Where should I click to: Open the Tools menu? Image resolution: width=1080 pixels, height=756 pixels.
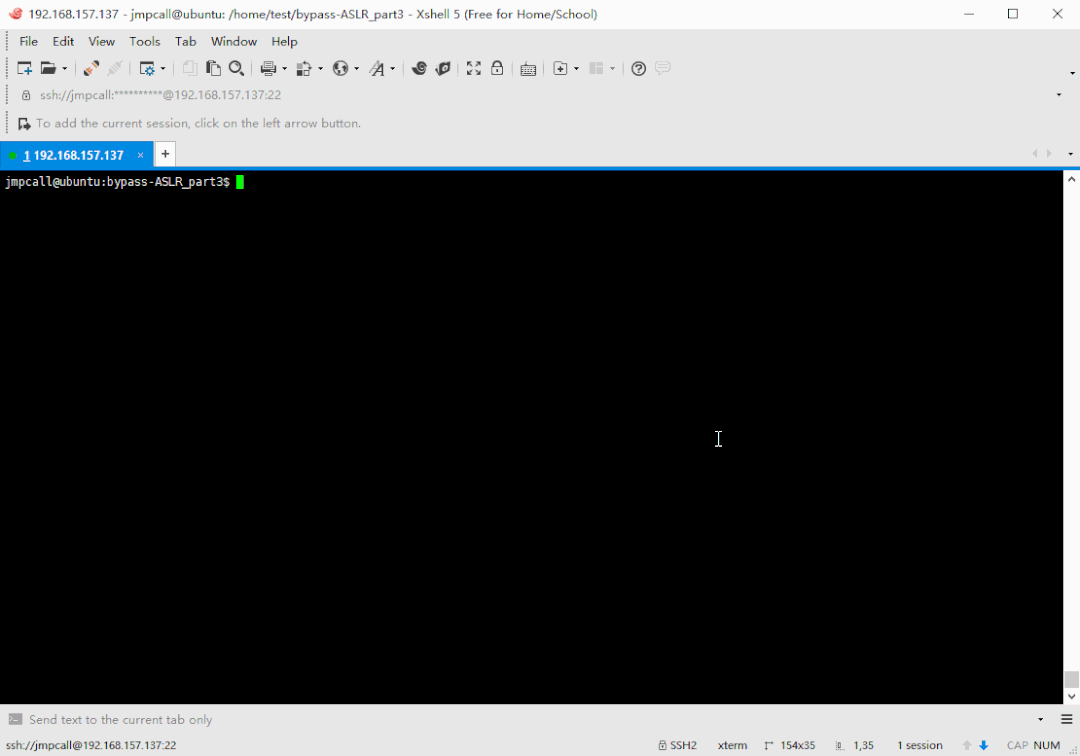coord(145,41)
